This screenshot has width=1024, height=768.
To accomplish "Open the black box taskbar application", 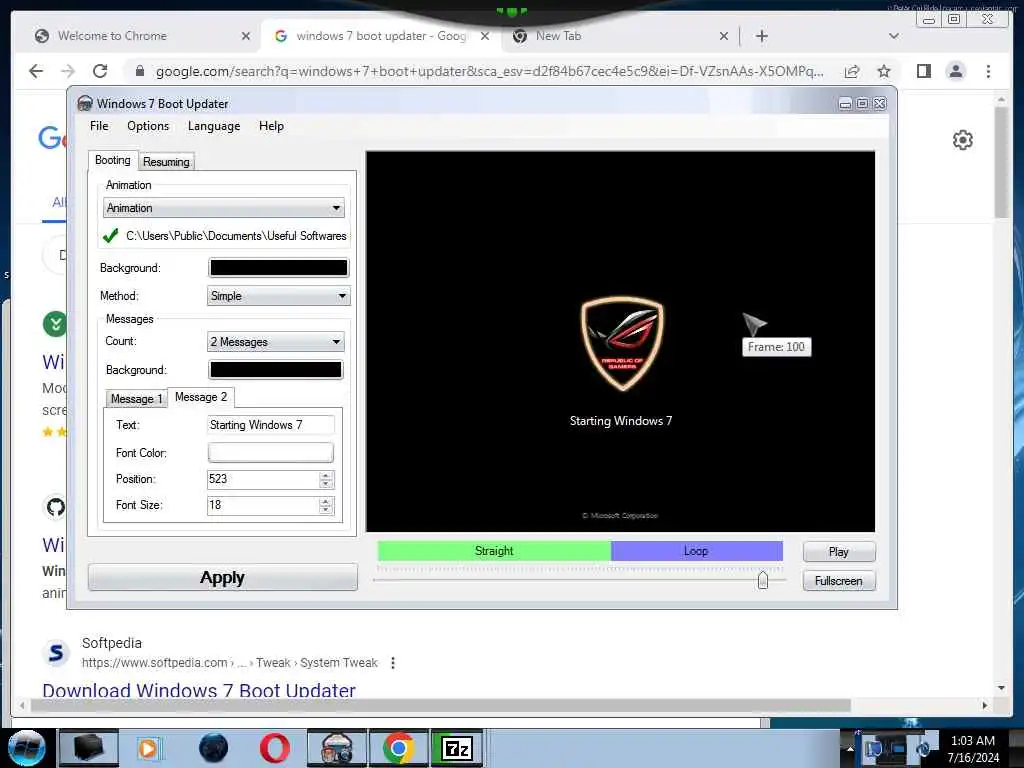I will pos(88,748).
